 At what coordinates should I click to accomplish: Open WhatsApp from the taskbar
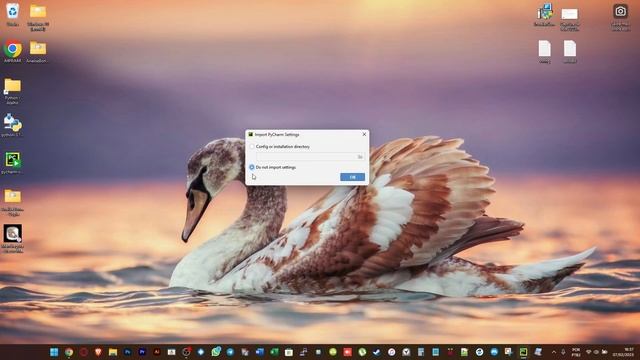[x=216, y=351]
